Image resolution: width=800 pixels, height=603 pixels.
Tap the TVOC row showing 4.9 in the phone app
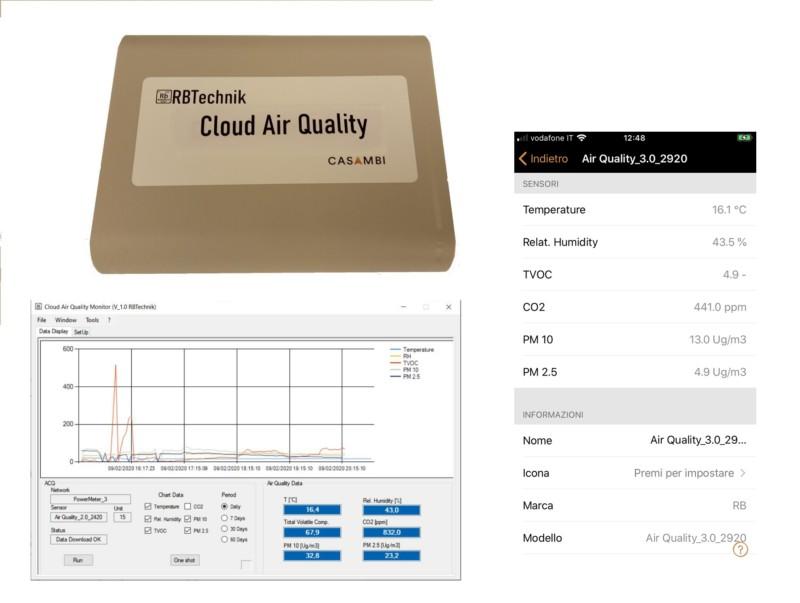[x=635, y=275]
